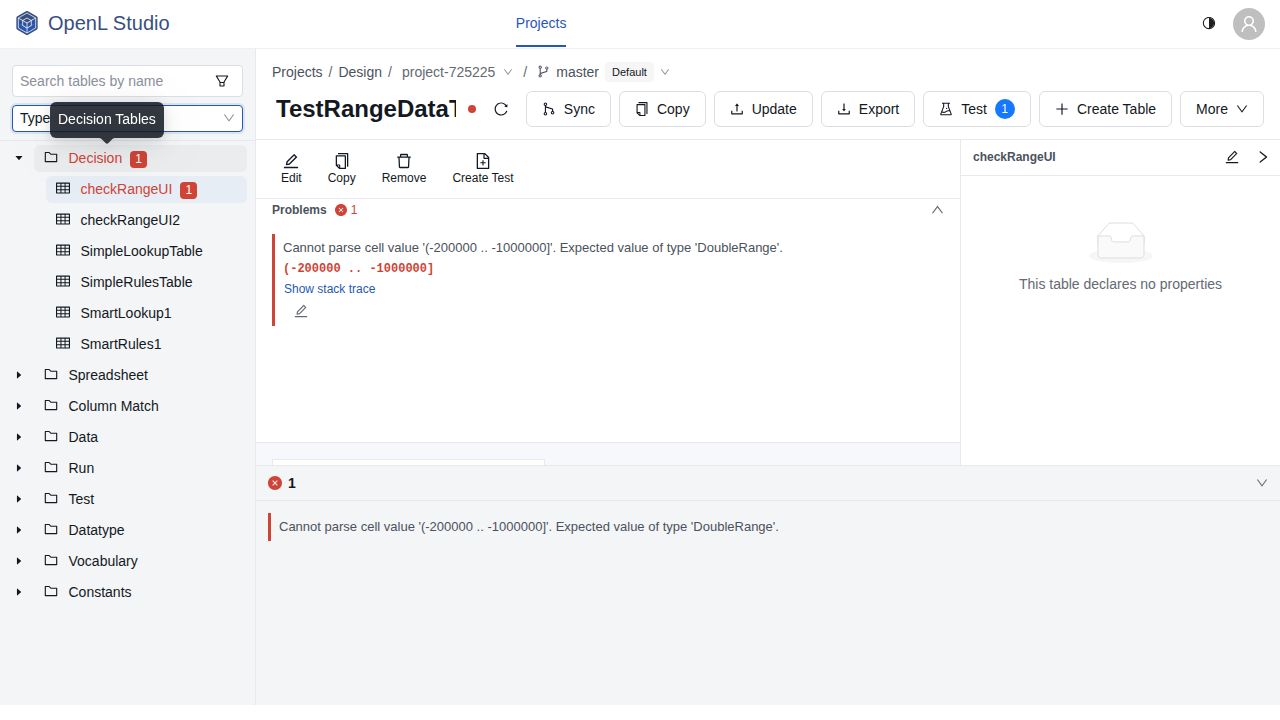Click the Export button
This screenshot has height=720, width=1280.
point(868,109)
